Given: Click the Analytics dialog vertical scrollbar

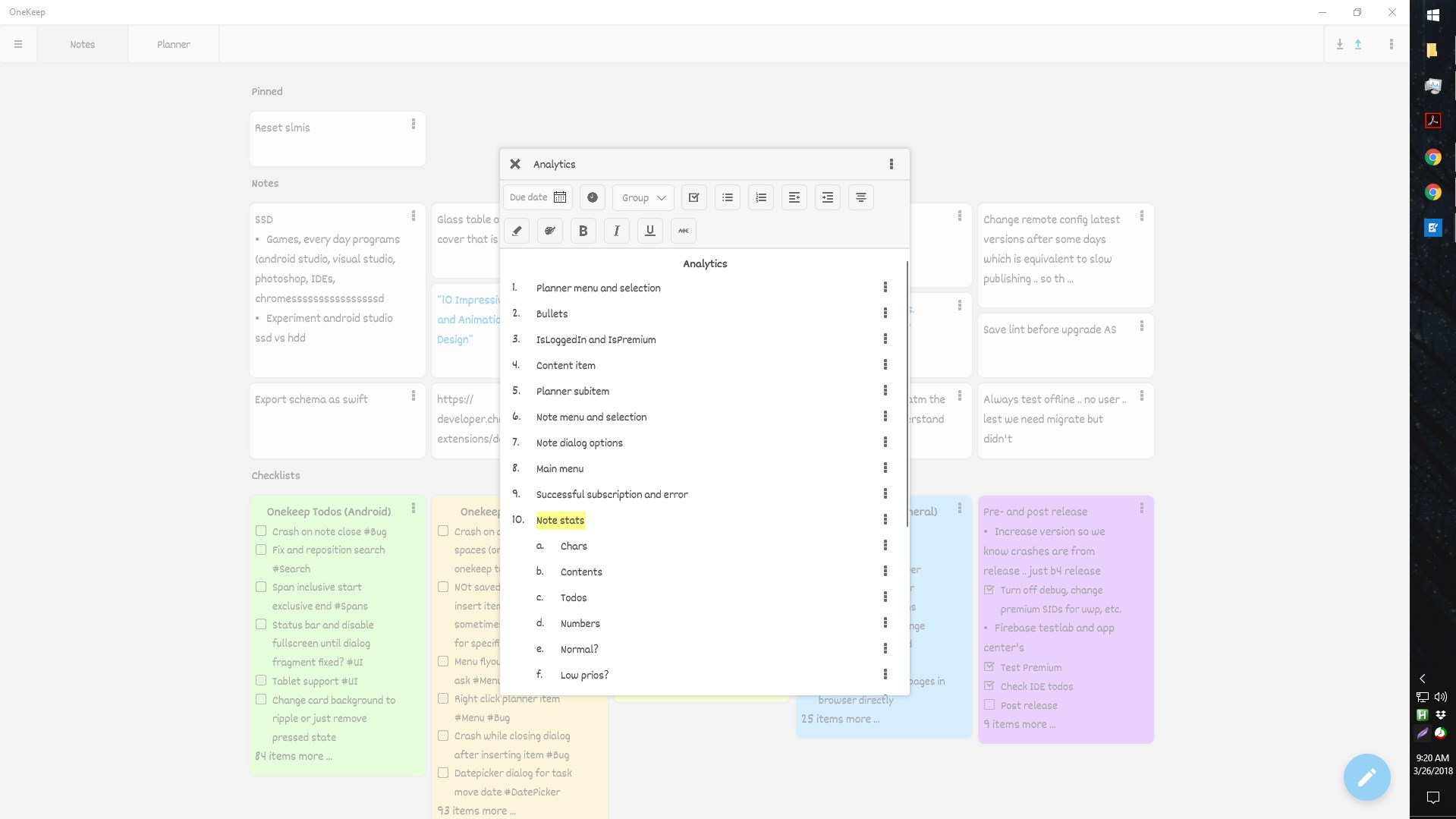Looking at the screenshot, I should (x=907, y=395).
